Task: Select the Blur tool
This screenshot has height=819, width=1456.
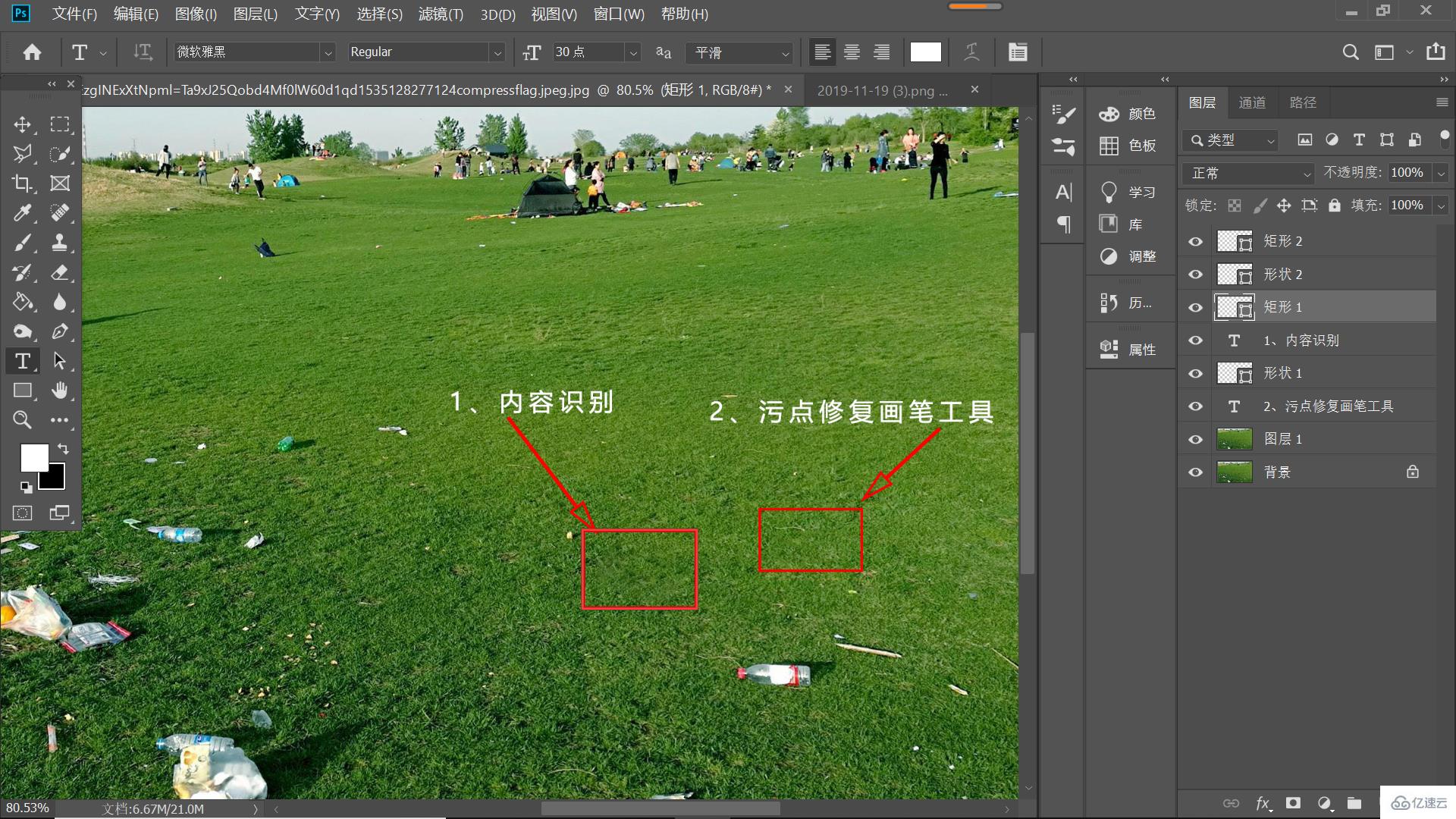Action: point(60,302)
